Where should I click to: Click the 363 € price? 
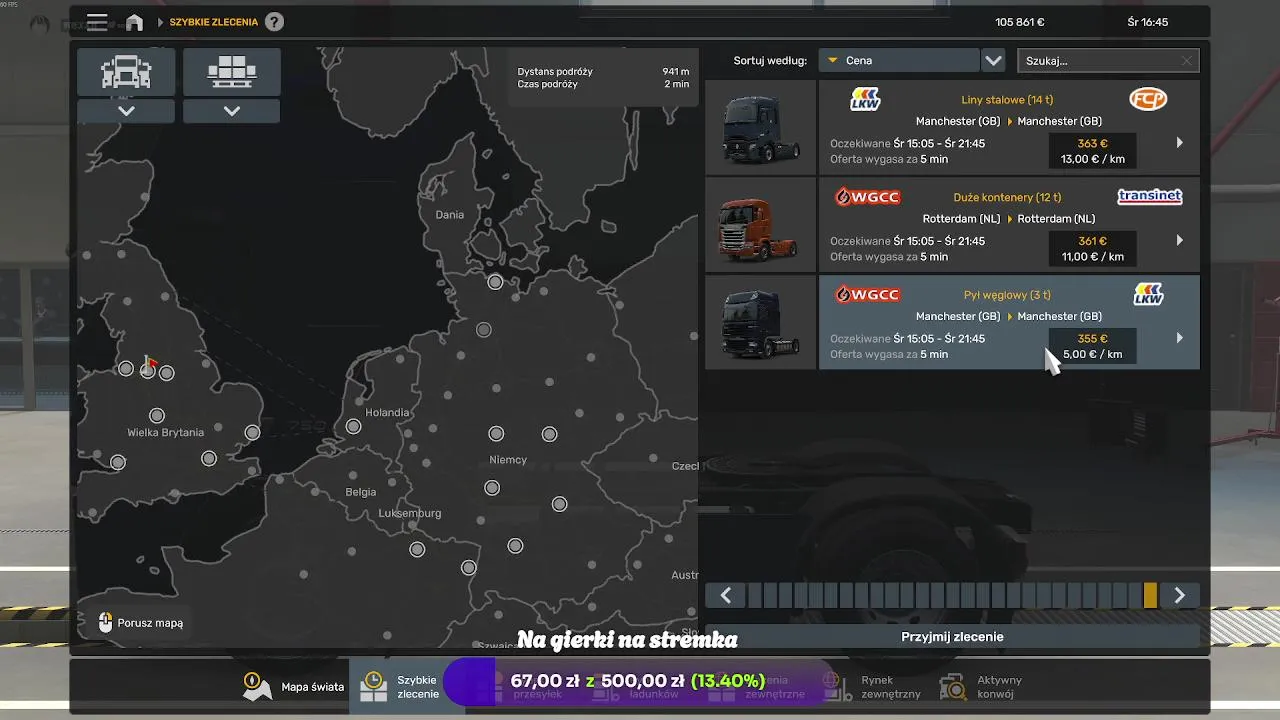(x=1092, y=143)
